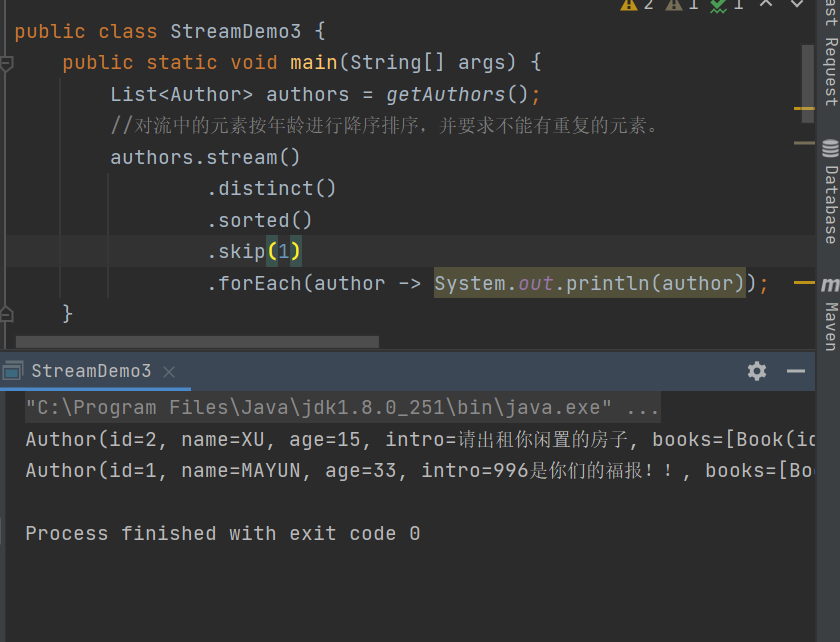Click the fold end marker at closing brace
Viewport: 840px width, 642px height.
[x=6, y=314]
